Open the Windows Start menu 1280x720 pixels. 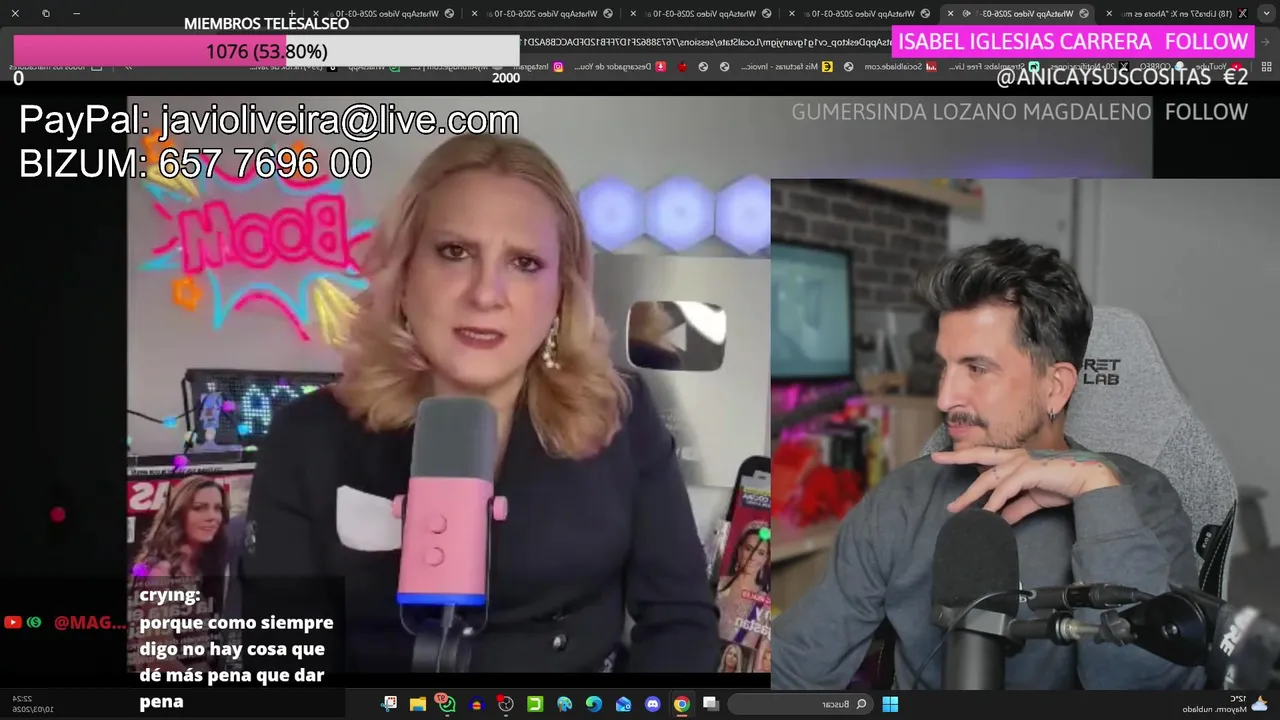[890, 704]
